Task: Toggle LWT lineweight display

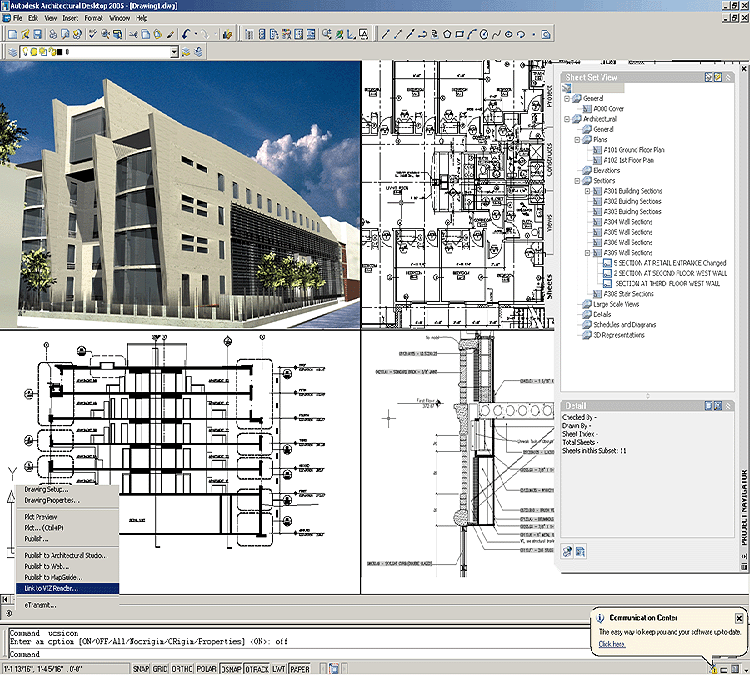Action: tap(279, 669)
